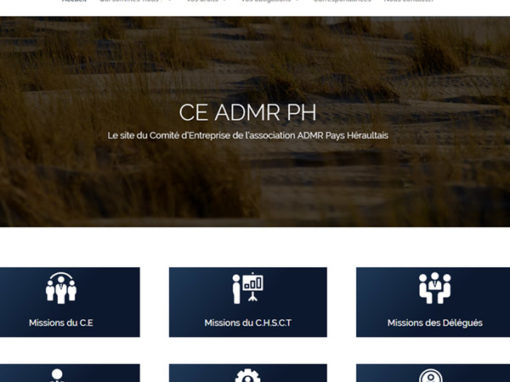Click the subtitle 'Le site du Comité d'Entreprise'
The width and height of the screenshot is (510, 382).
248,136
